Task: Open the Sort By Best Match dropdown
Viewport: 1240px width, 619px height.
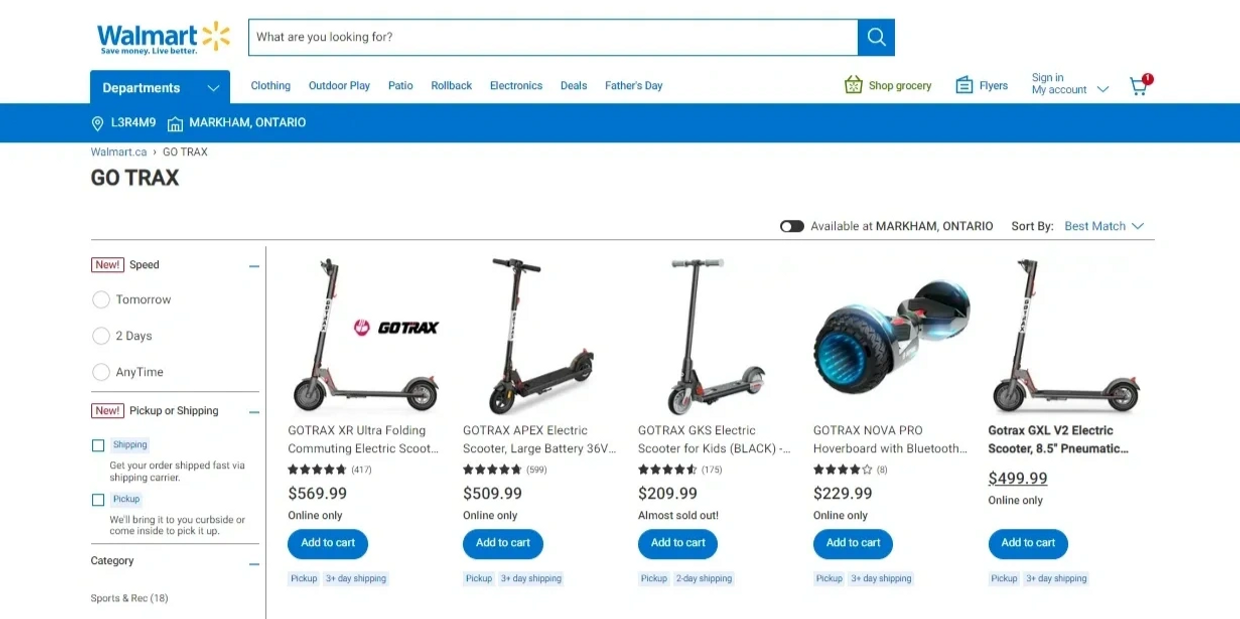Action: [x=1103, y=226]
